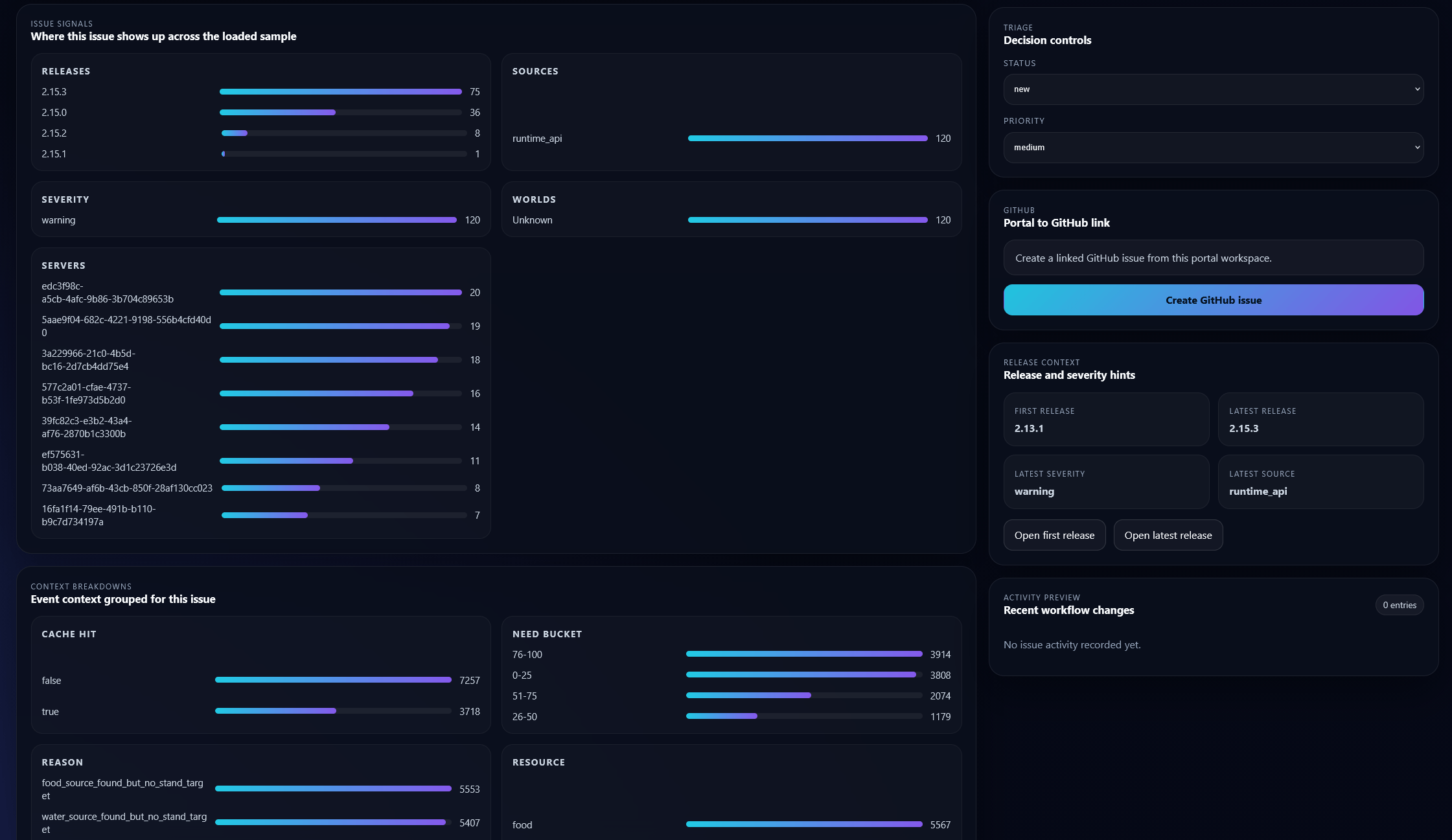Click 'Event context grouped for this issue' heading
This screenshot has height=840, width=1452.
[x=123, y=599]
